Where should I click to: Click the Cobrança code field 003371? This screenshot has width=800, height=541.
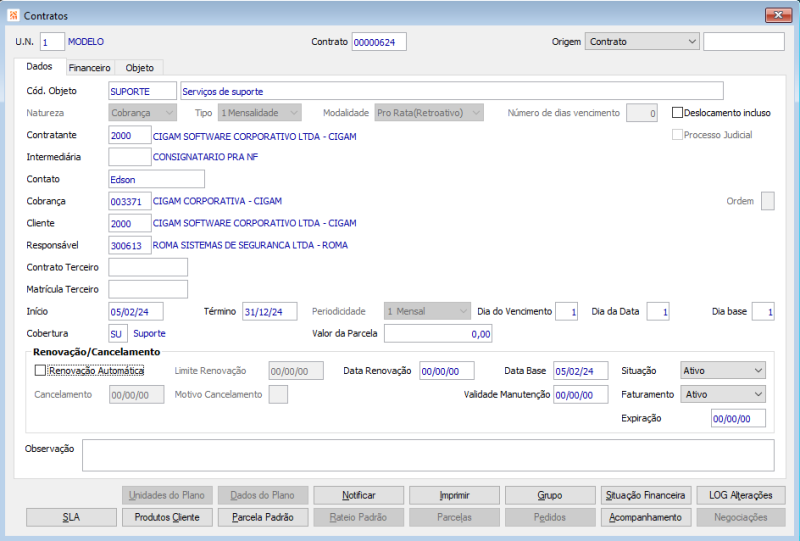click(130, 201)
